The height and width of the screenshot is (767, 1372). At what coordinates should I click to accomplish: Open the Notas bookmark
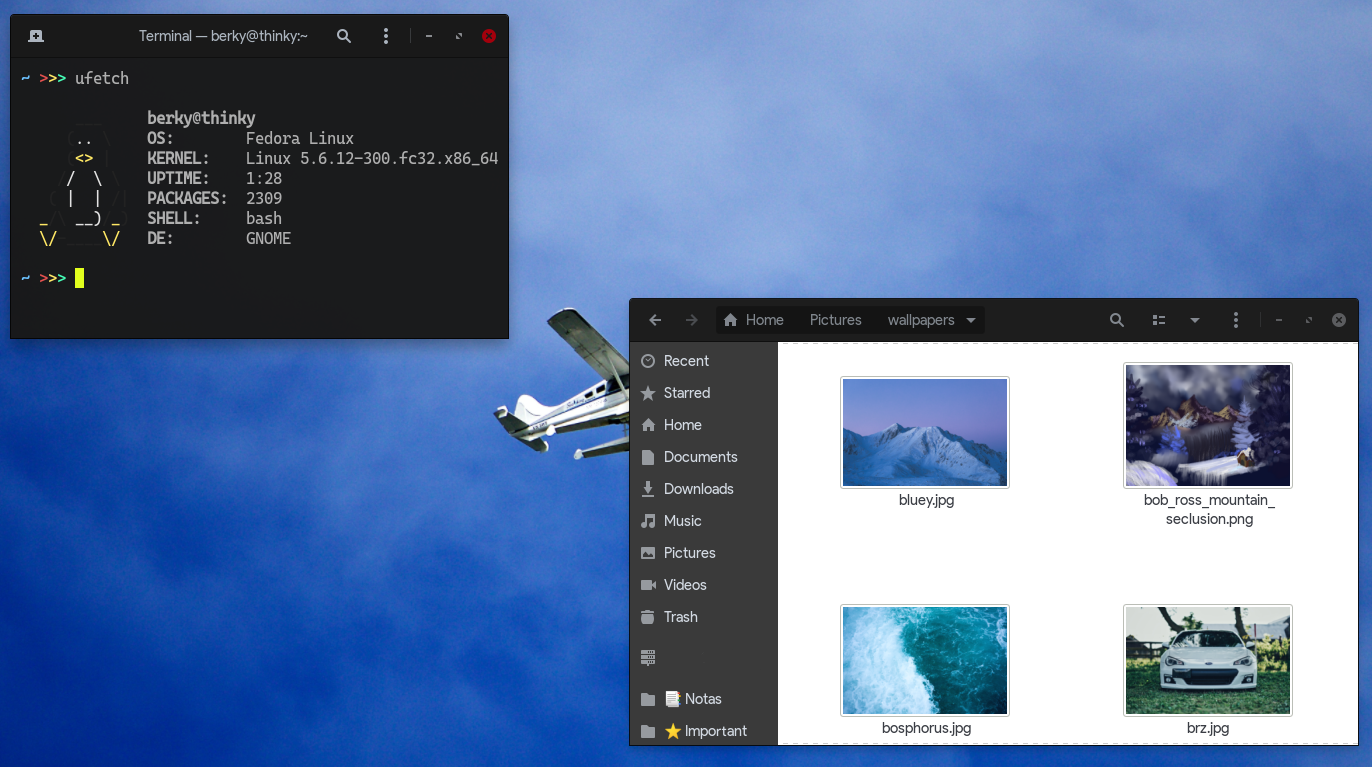[x=704, y=699]
